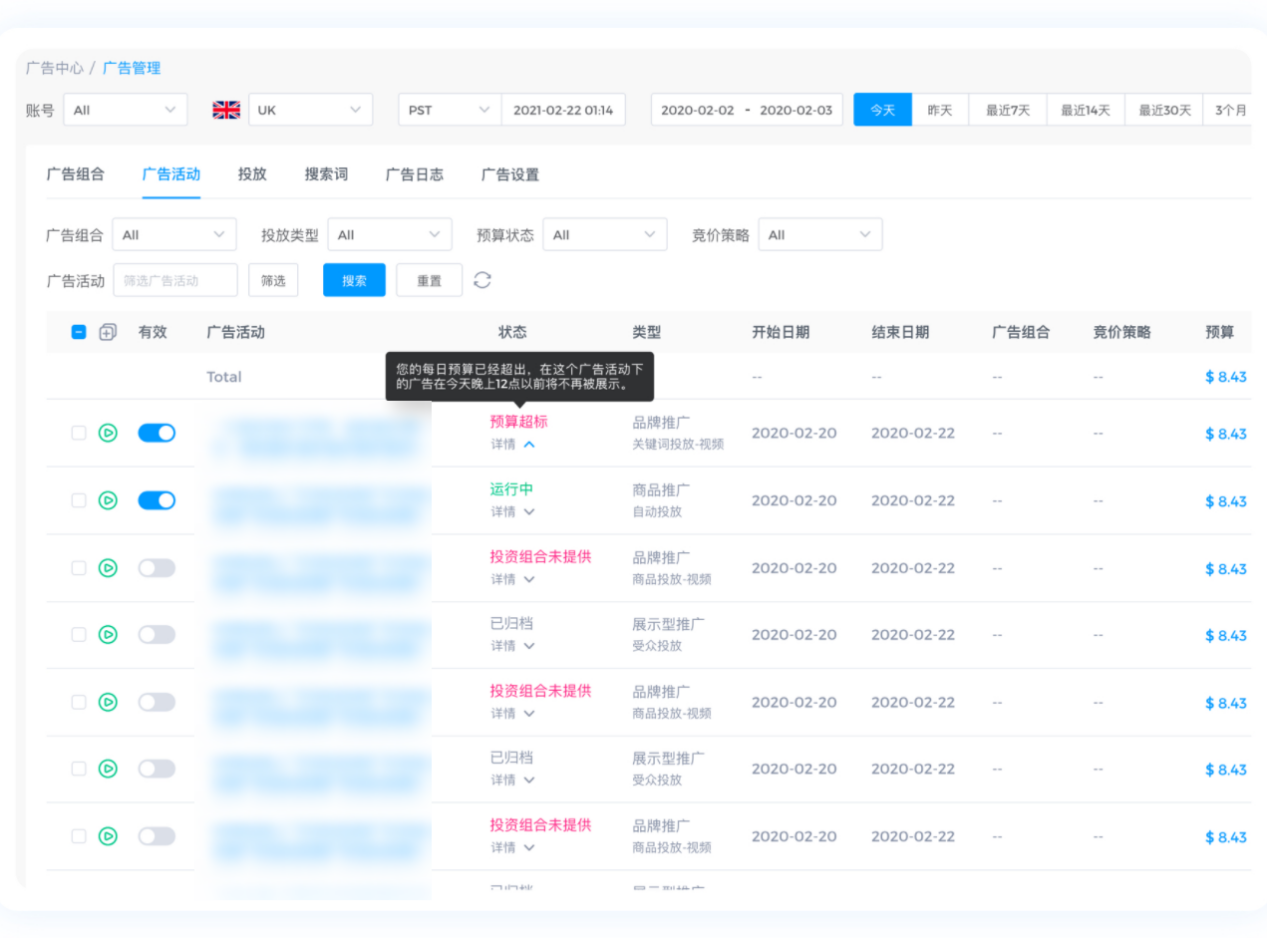1267x938 pixels.
Task: Open the PST timezone dropdown
Action: (449, 110)
